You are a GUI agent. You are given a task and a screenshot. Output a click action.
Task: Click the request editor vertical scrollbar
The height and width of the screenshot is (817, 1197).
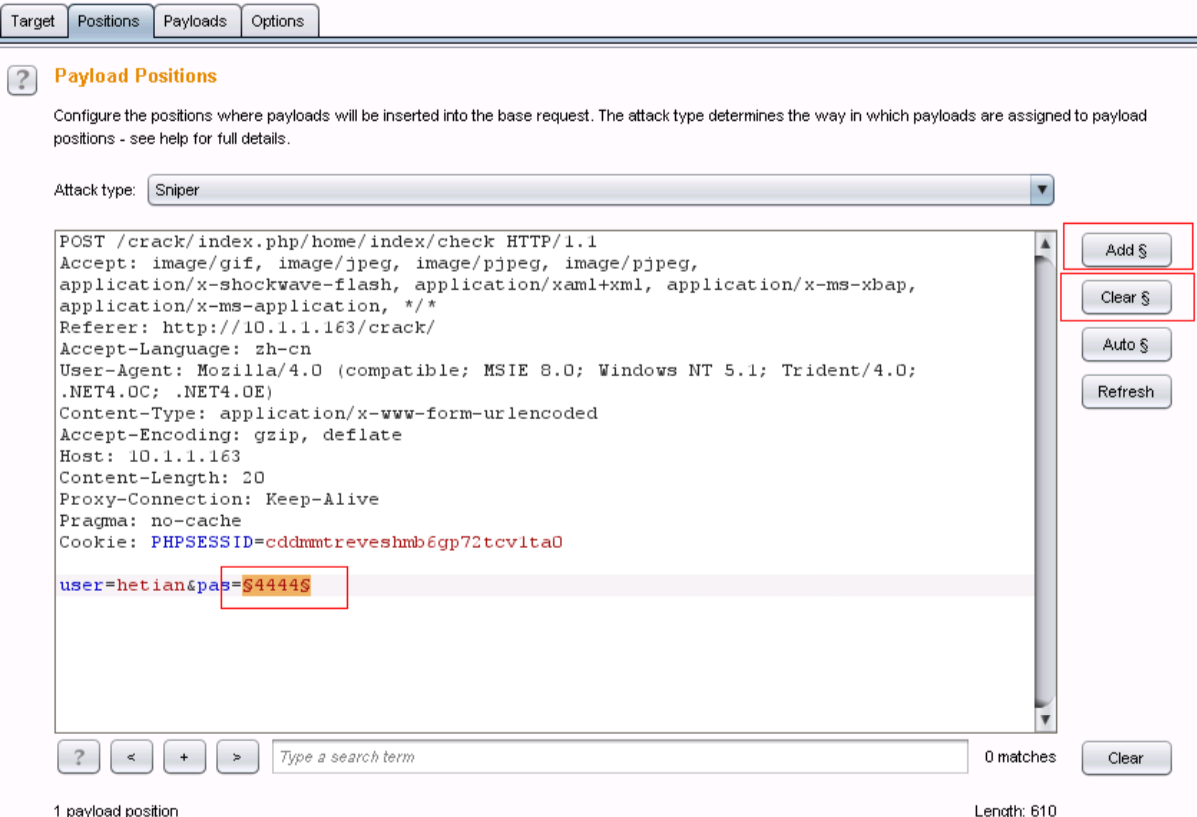(x=1044, y=482)
